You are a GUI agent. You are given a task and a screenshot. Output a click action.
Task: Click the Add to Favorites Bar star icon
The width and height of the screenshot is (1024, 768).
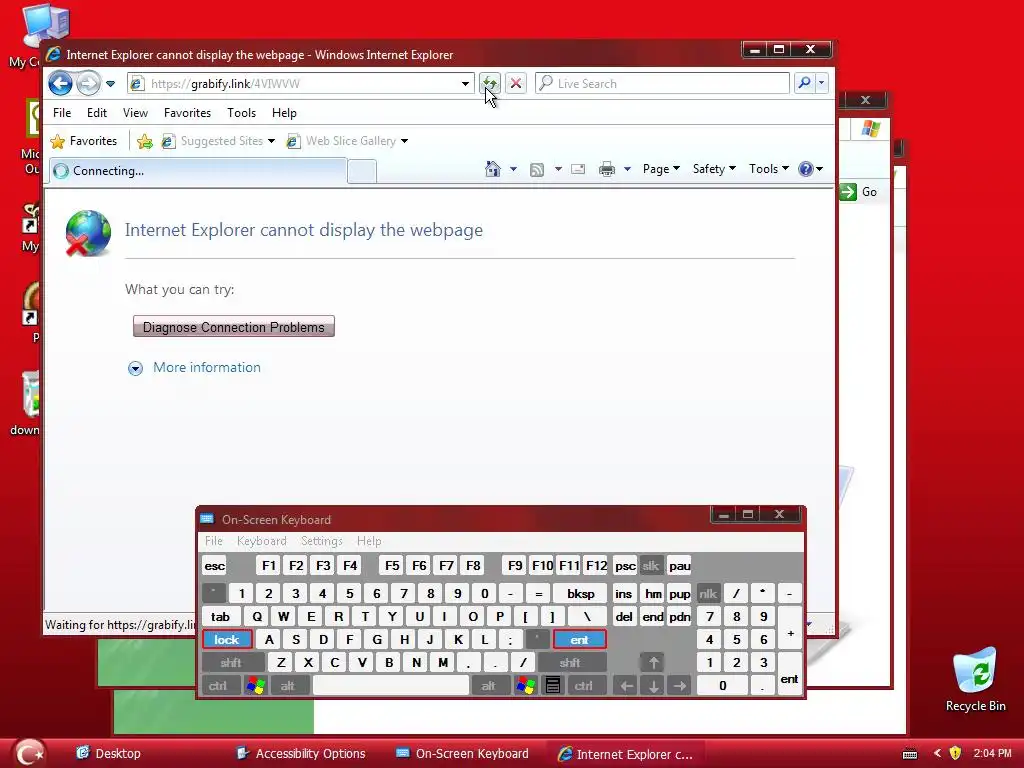click(x=145, y=141)
